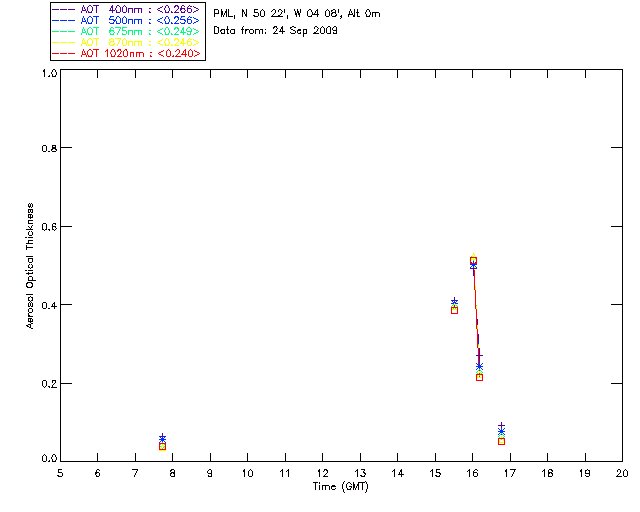The height and width of the screenshot is (512, 640).
Task: Click the averaged value <0.266> in legend
Action: (178, 9)
